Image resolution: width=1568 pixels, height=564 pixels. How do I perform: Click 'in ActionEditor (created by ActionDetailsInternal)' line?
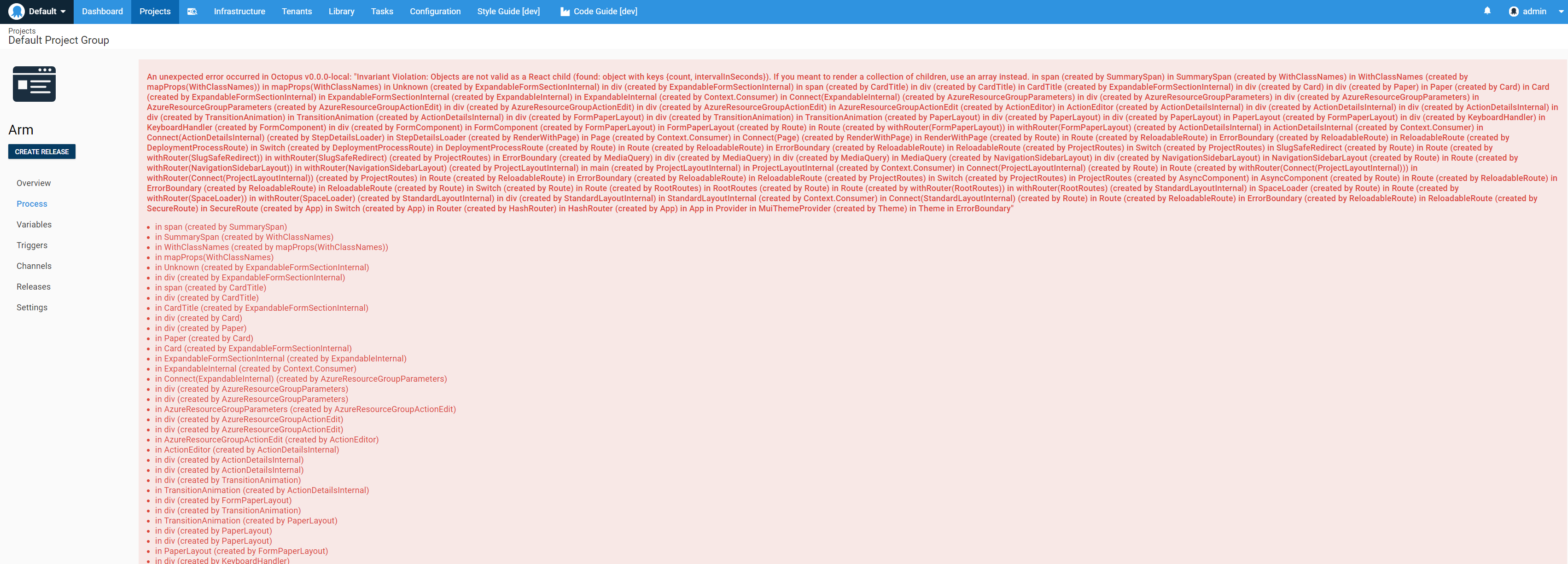[x=246, y=450]
